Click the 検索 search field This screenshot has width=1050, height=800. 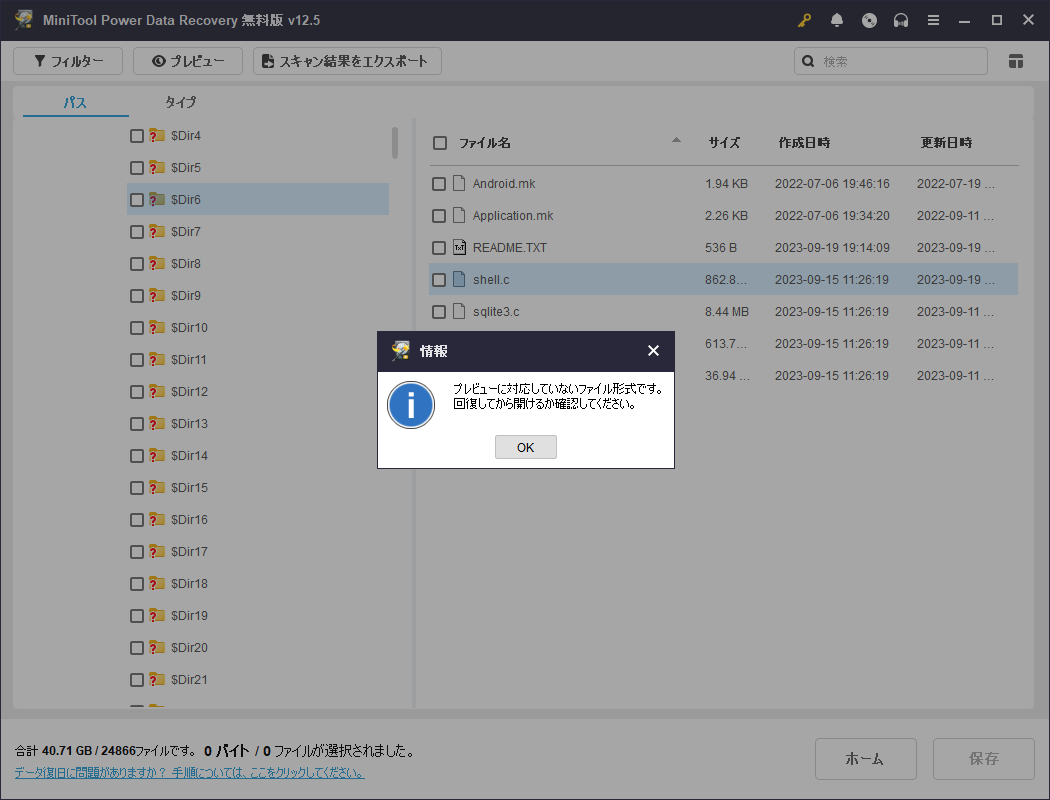point(891,61)
